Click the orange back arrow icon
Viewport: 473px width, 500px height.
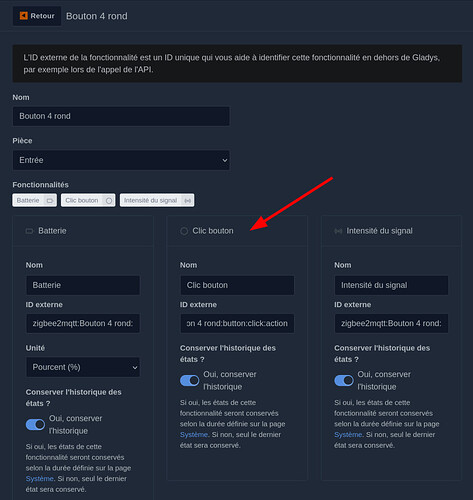pyautogui.click(x=24, y=16)
